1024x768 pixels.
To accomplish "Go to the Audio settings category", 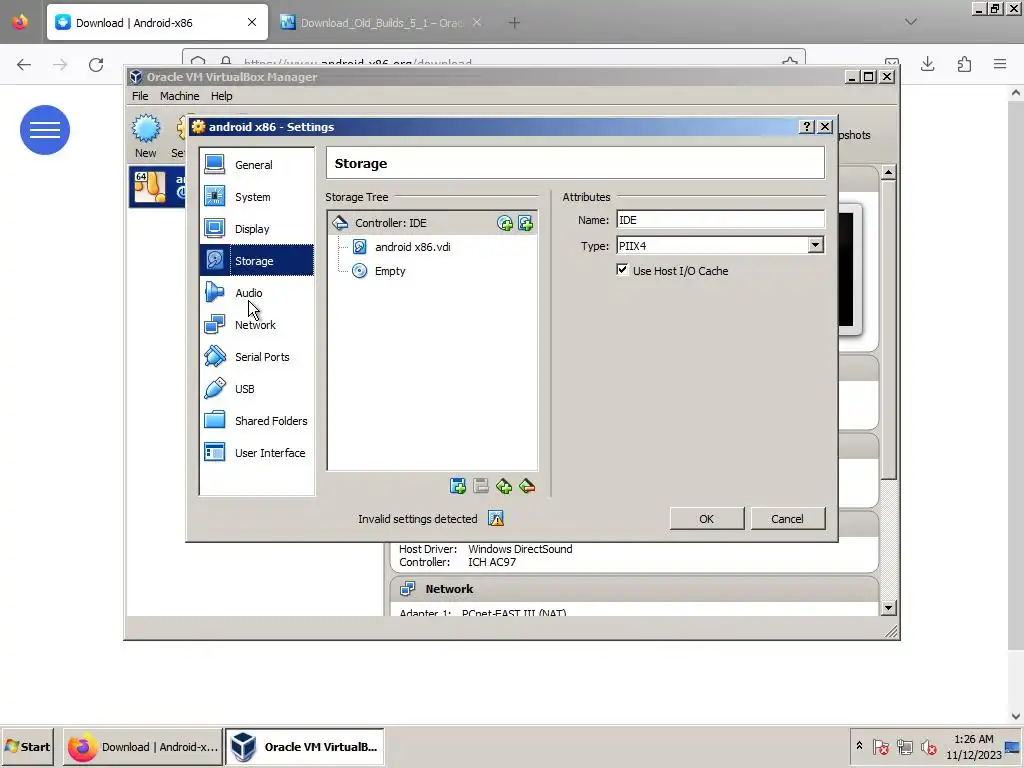I will (257, 293).
